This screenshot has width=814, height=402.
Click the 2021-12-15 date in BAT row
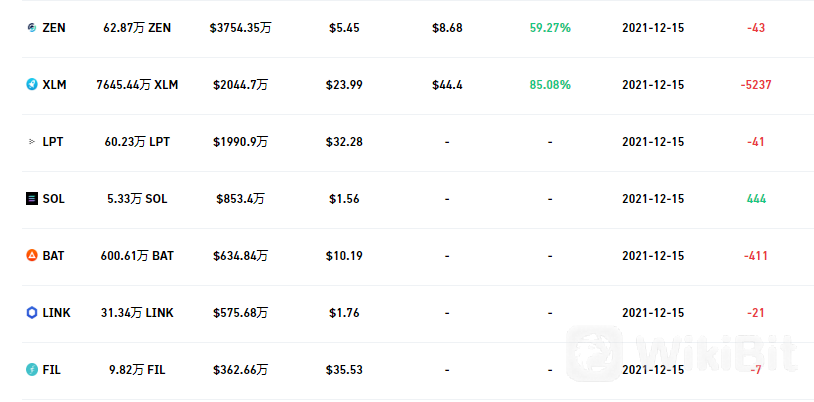coord(653,256)
